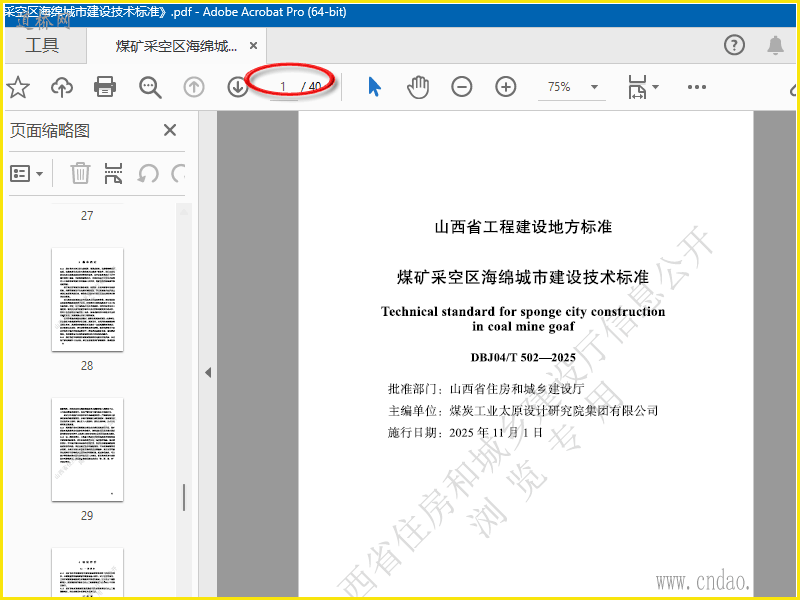
Task: Click the line 施行日期: 2025 年 11 月 1 日
Action: [465, 433]
